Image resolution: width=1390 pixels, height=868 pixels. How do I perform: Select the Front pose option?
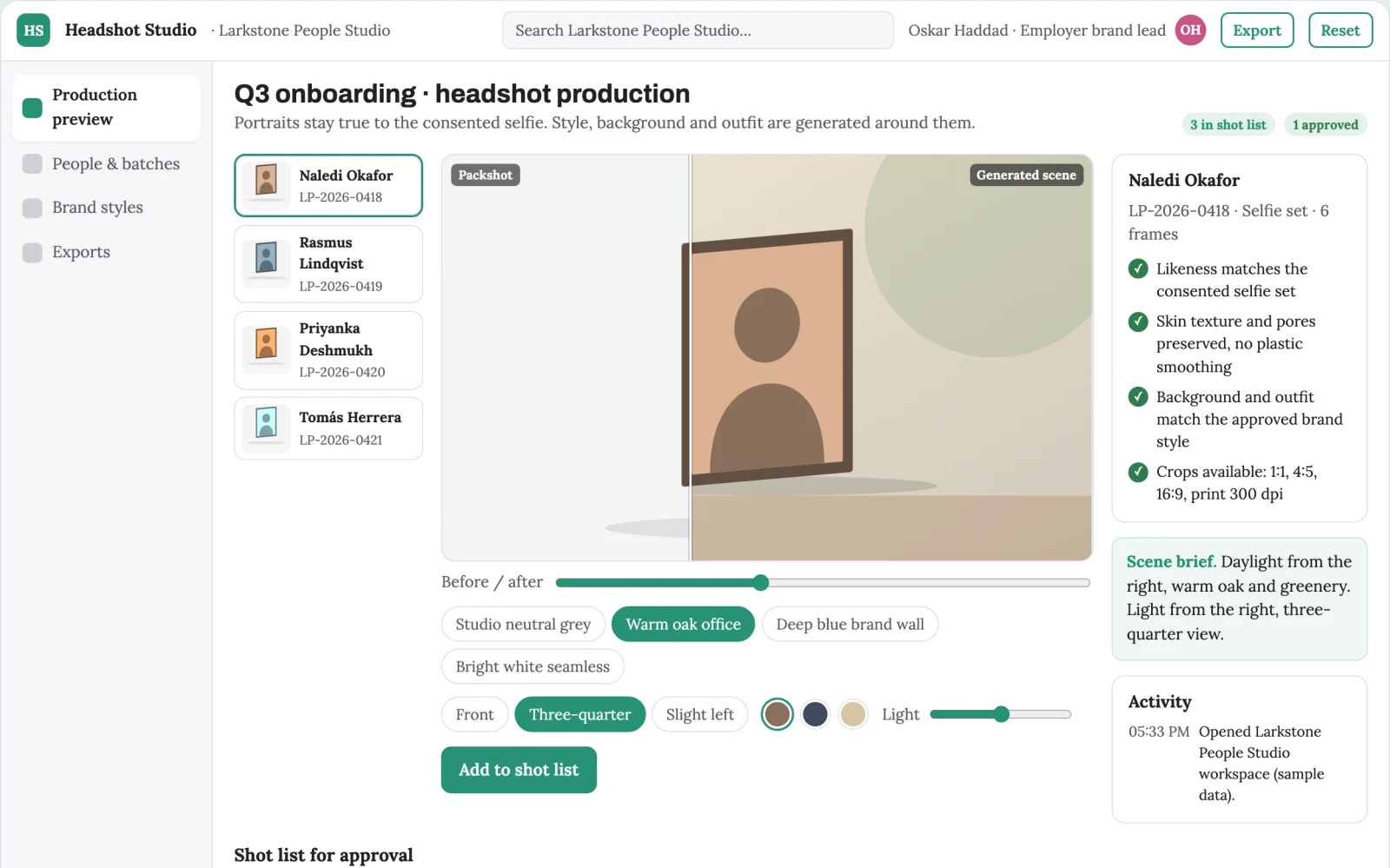coord(474,714)
